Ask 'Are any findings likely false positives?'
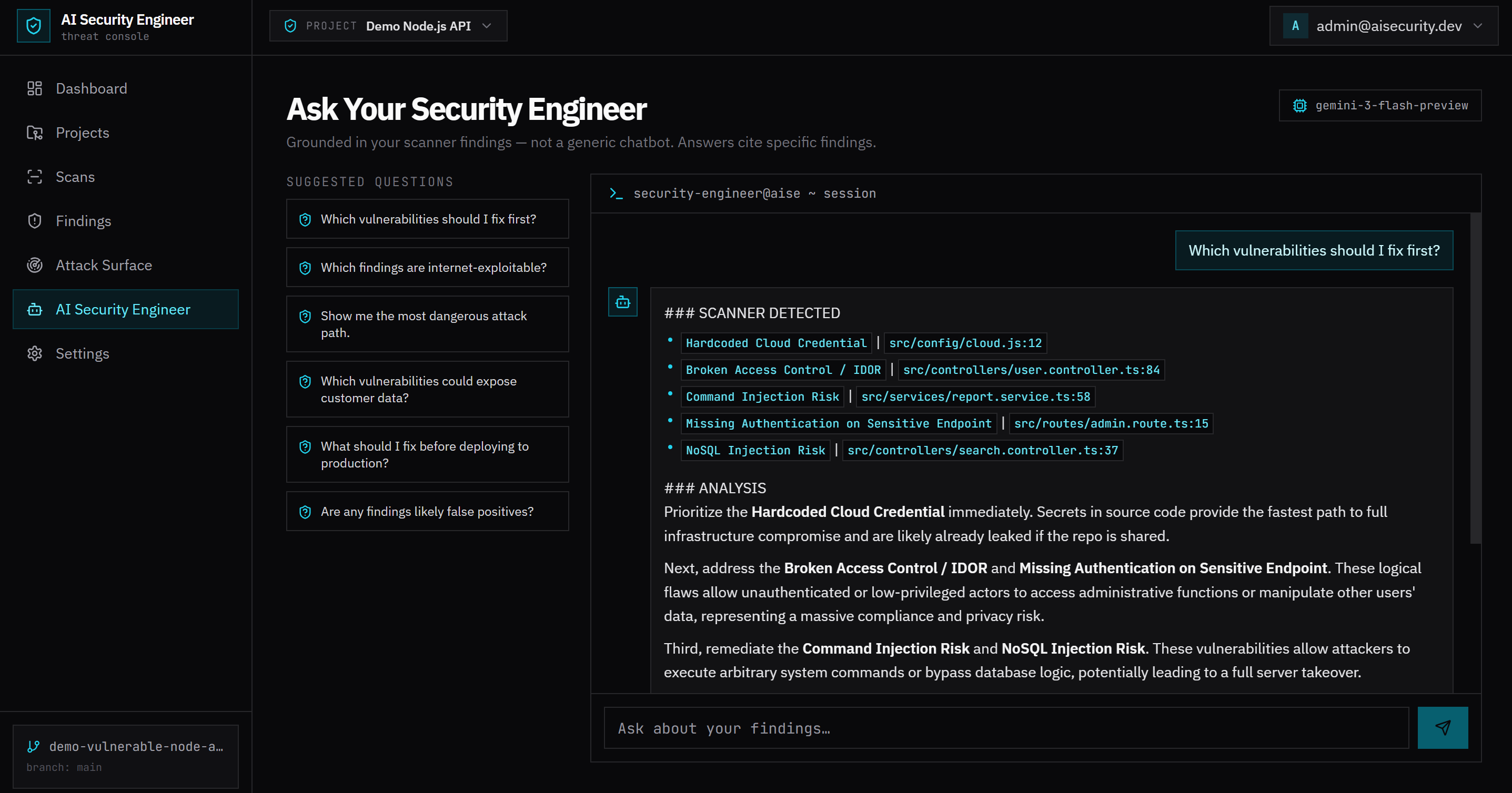 427,512
